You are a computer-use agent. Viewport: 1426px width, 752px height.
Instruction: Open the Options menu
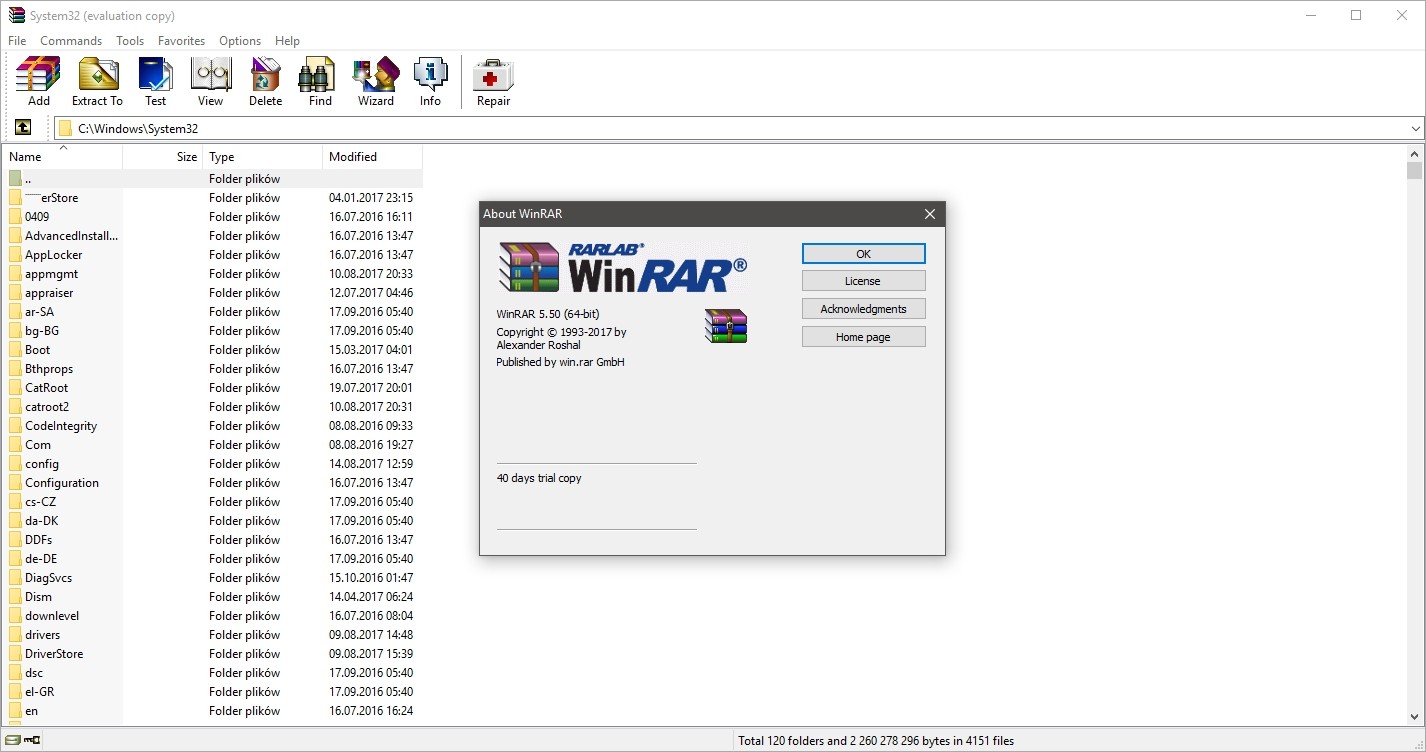point(240,41)
